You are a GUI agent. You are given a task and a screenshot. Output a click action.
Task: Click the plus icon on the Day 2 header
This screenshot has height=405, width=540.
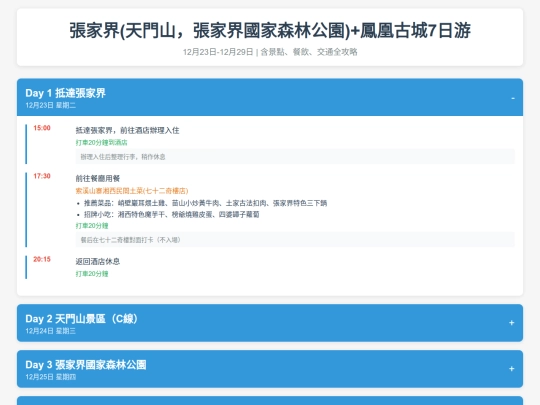tap(511, 323)
